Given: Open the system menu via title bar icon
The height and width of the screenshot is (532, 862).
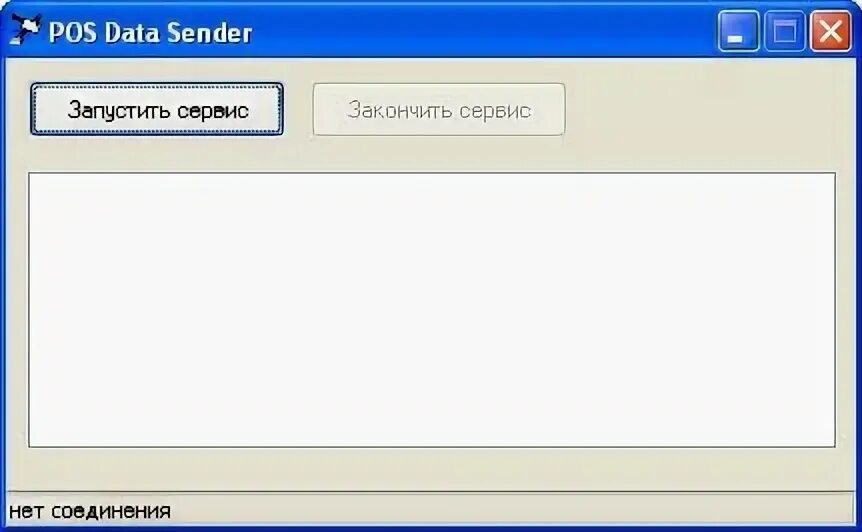Looking at the screenshot, I should pyautogui.click(x=25, y=30).
